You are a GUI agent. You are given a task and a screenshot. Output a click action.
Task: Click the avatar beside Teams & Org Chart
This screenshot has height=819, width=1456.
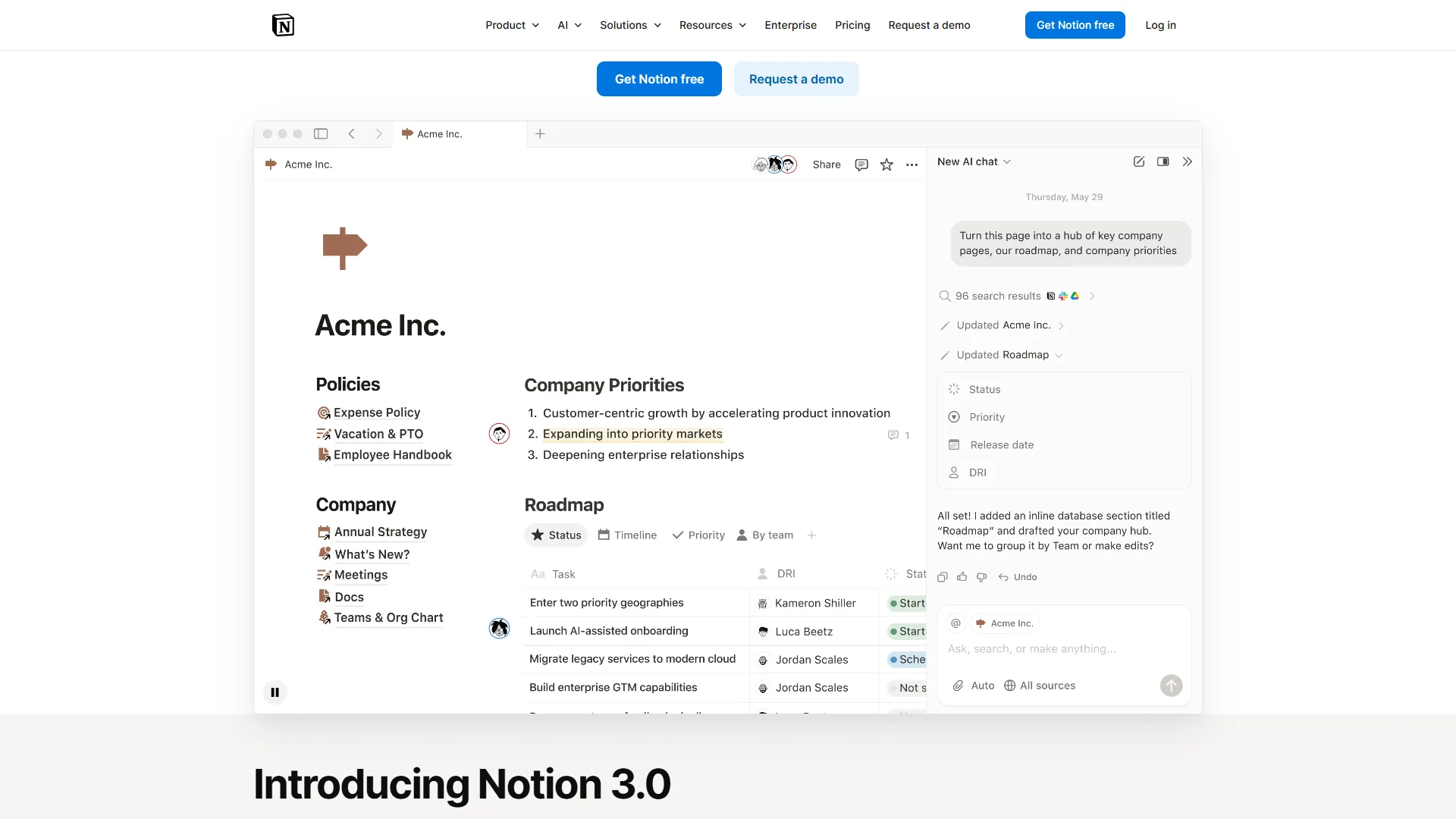pyautogui.click(x=499, y=628)
